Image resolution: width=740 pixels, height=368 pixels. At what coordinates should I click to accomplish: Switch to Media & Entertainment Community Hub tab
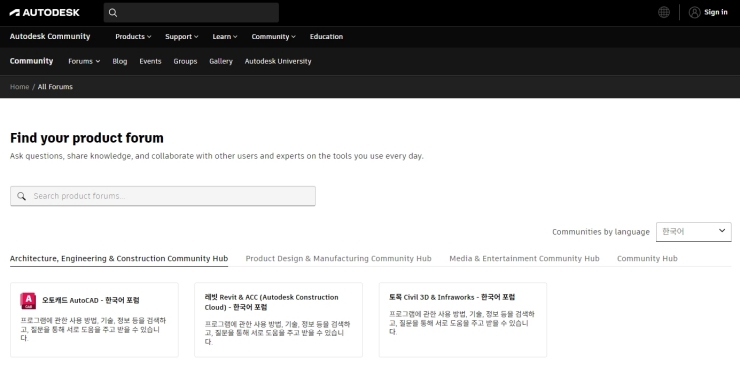tap(524, 259)
